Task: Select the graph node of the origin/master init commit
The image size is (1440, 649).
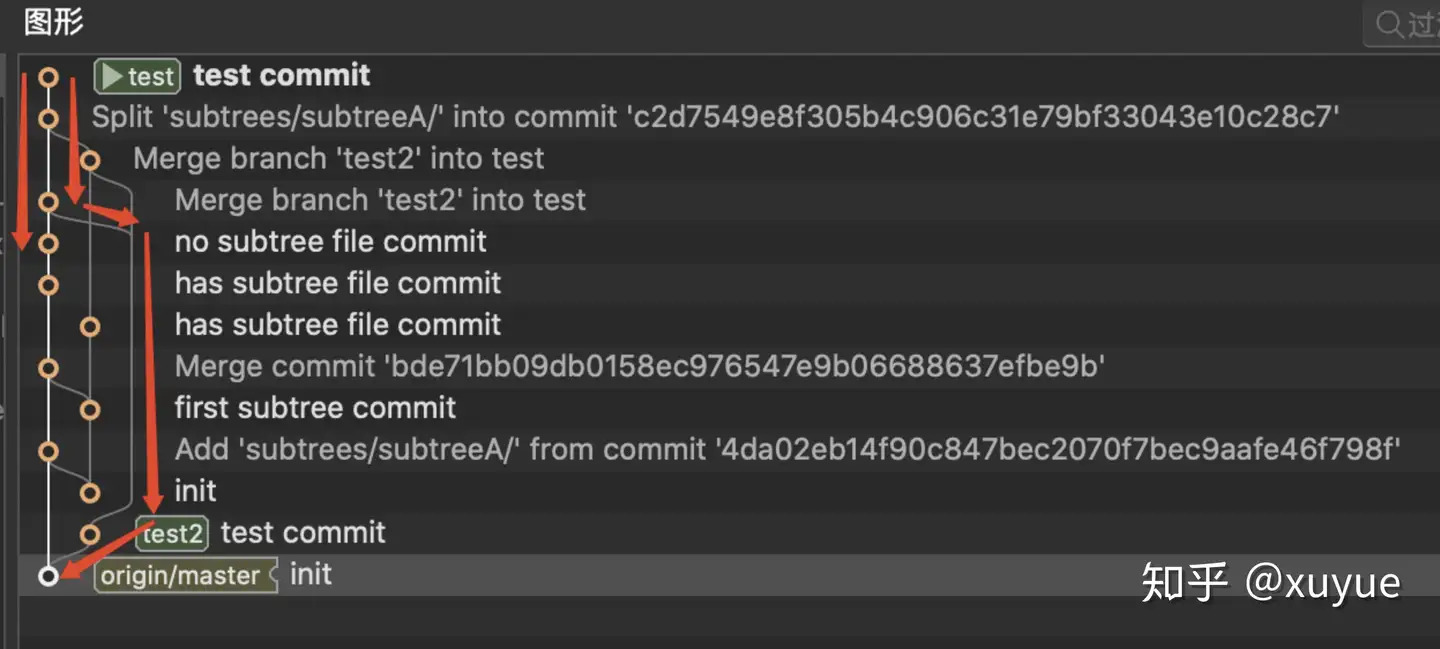Action: 48,575
